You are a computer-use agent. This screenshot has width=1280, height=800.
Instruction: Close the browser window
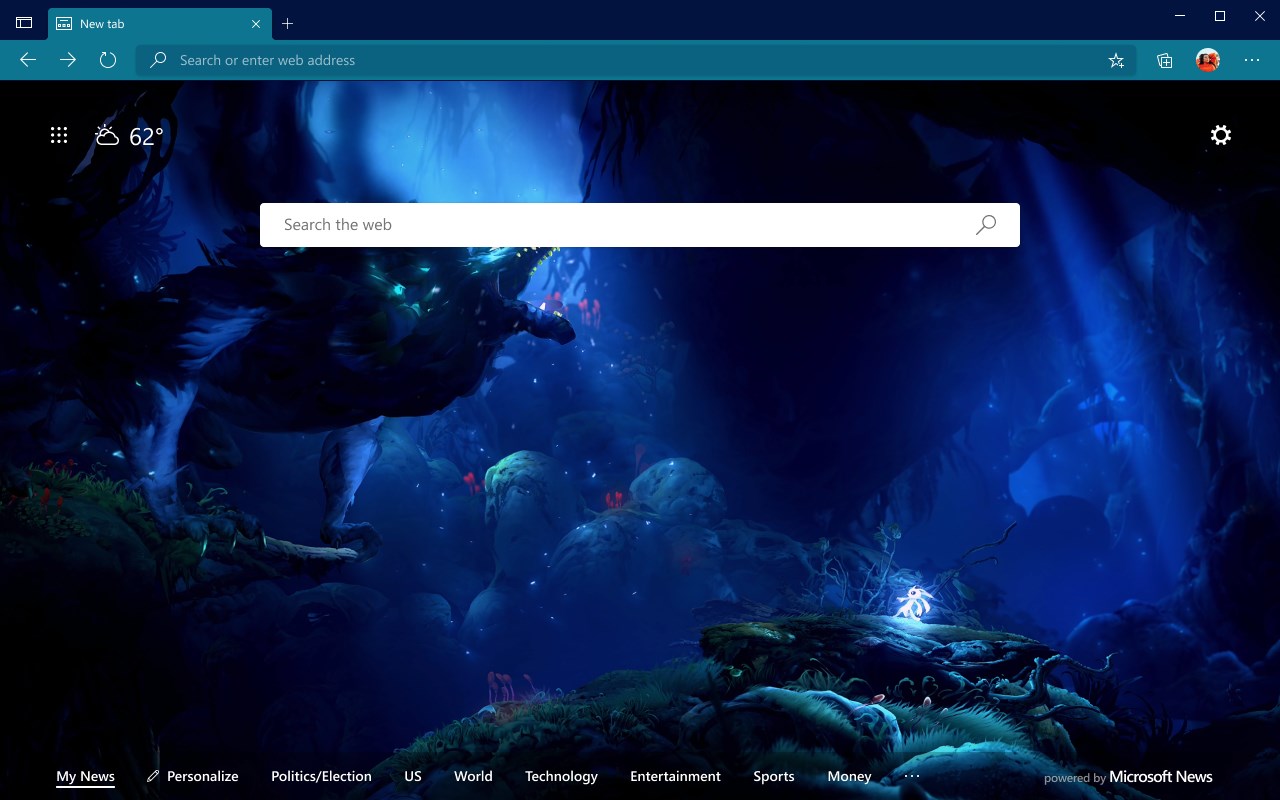pos(1260,16)
